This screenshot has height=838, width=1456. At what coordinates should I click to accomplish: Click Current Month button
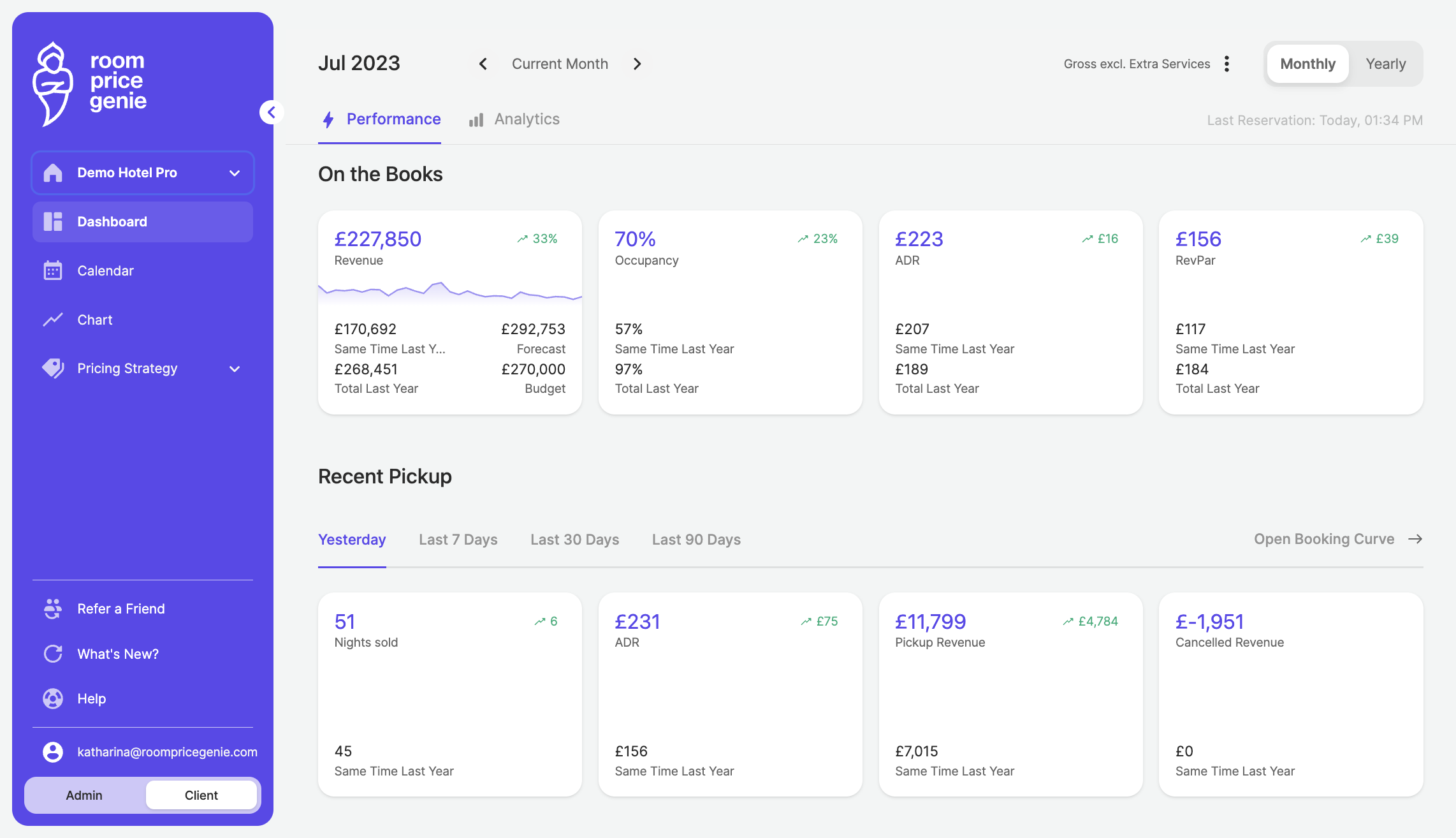coord(560,64)
